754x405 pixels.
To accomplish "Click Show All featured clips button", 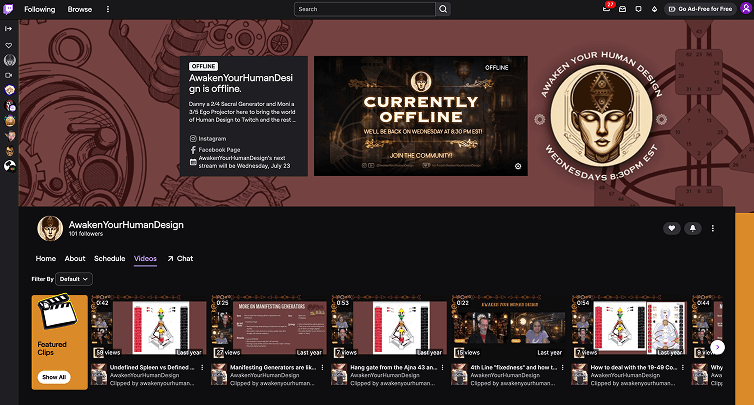I will point(54,377).
